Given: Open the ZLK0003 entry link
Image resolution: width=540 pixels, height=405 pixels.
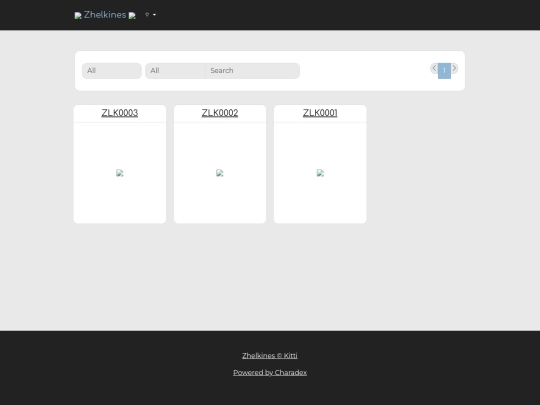Looking at the screenshot, I should tap(120, 113).
